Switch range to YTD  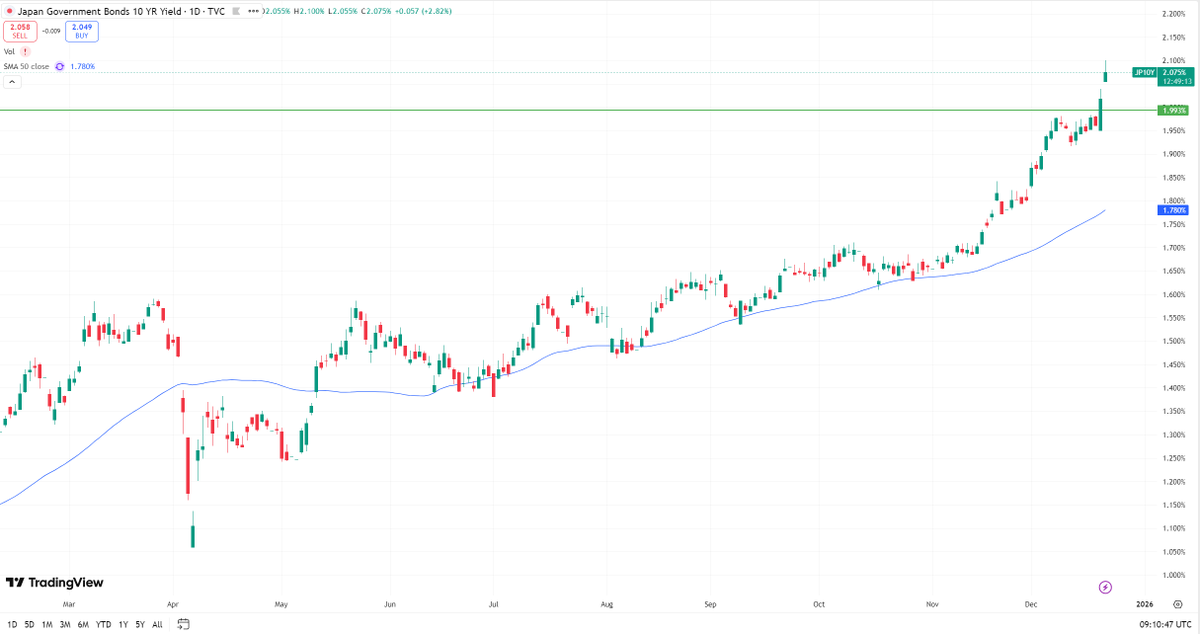(103, 624)
